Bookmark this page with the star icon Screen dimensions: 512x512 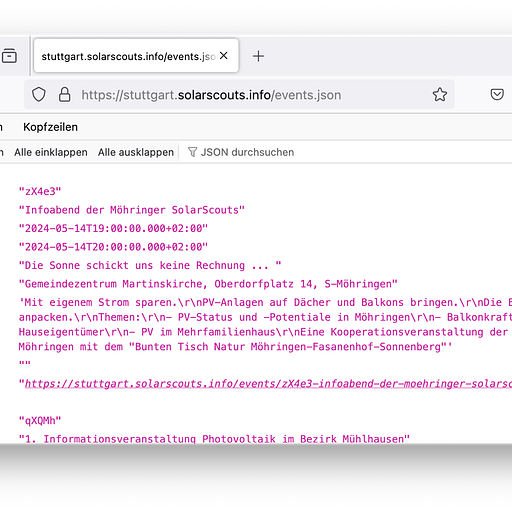point(440,95)
